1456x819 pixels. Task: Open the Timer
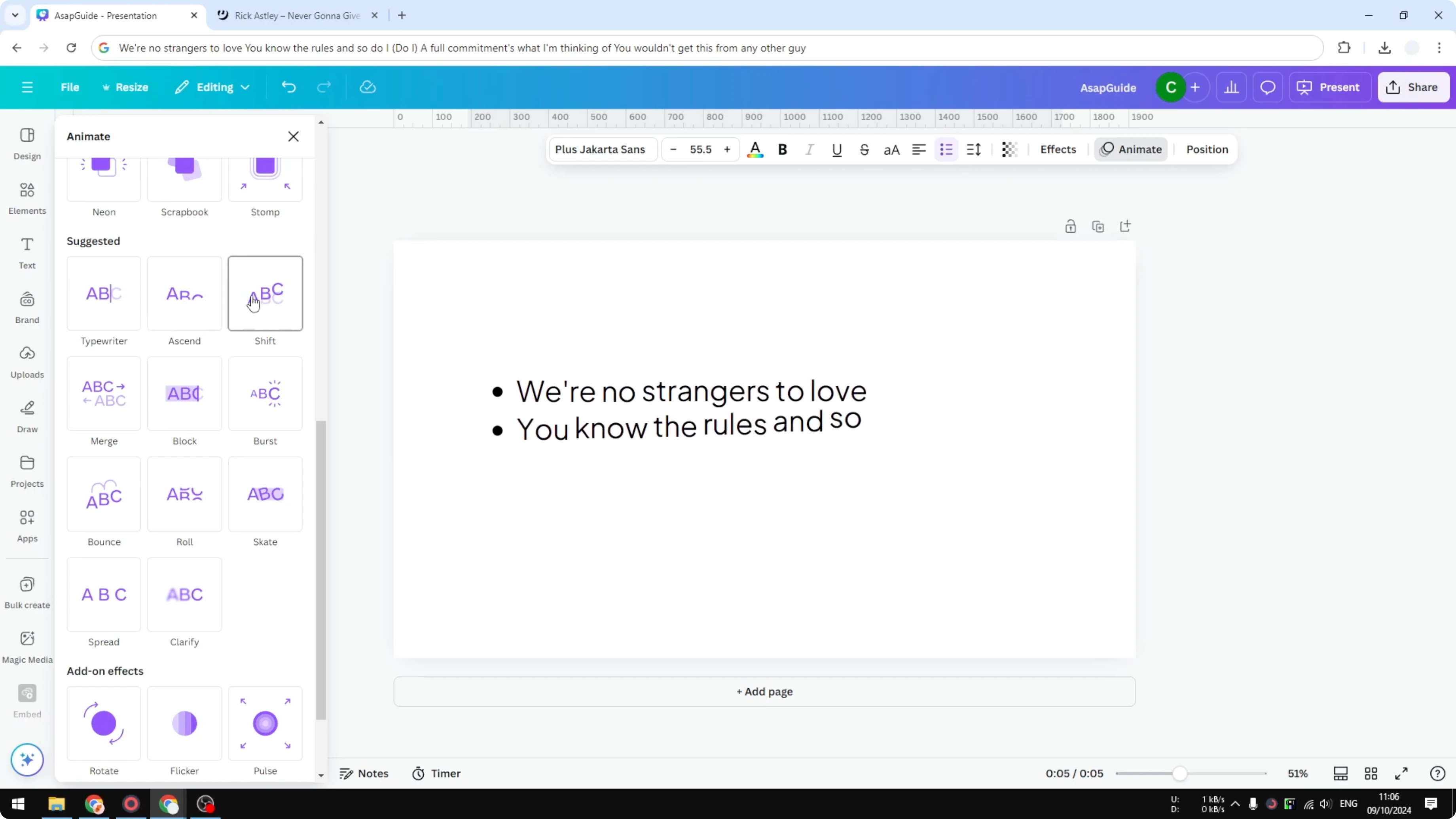436,773
